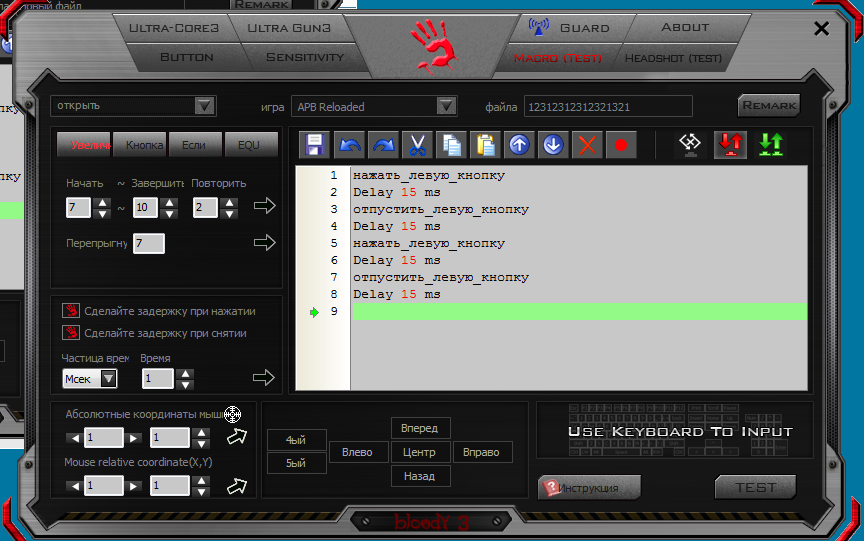The image size is (864, 541).
Task: Click the Remark button
Action: click(x=769, y=105)
